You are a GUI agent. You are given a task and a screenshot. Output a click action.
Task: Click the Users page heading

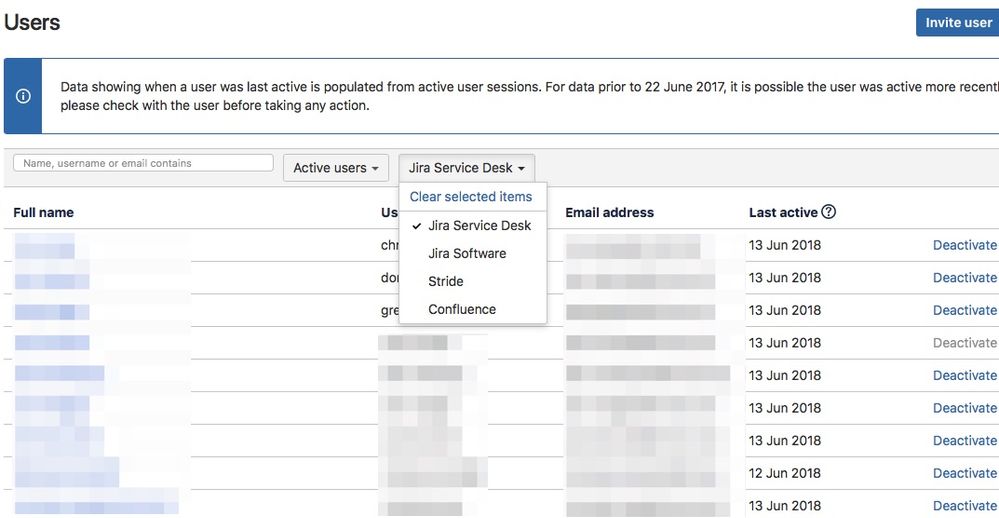click(x=32, y=22)
